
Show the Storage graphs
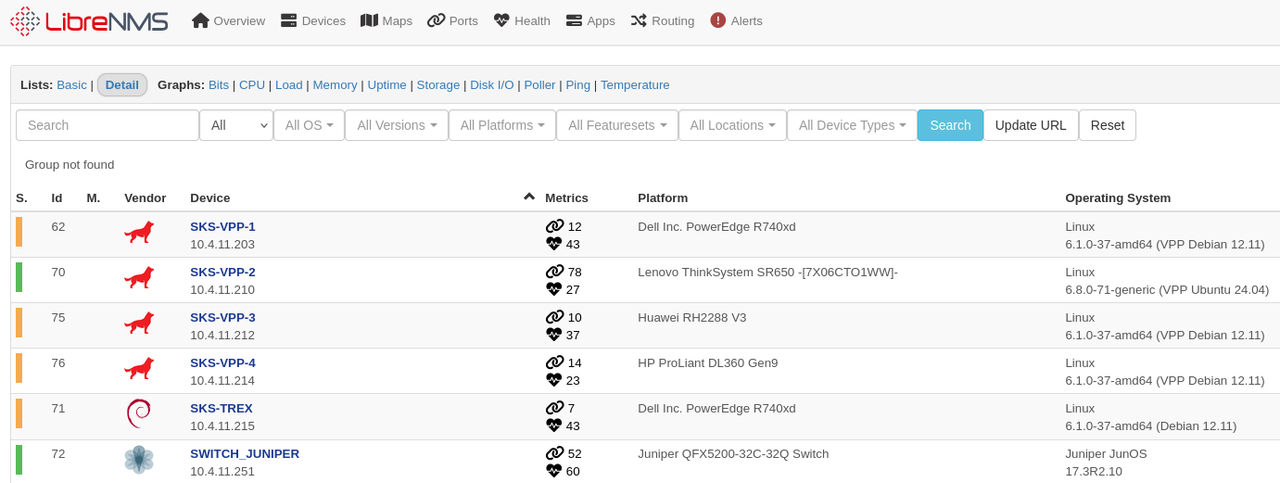(x=438, y=85)
